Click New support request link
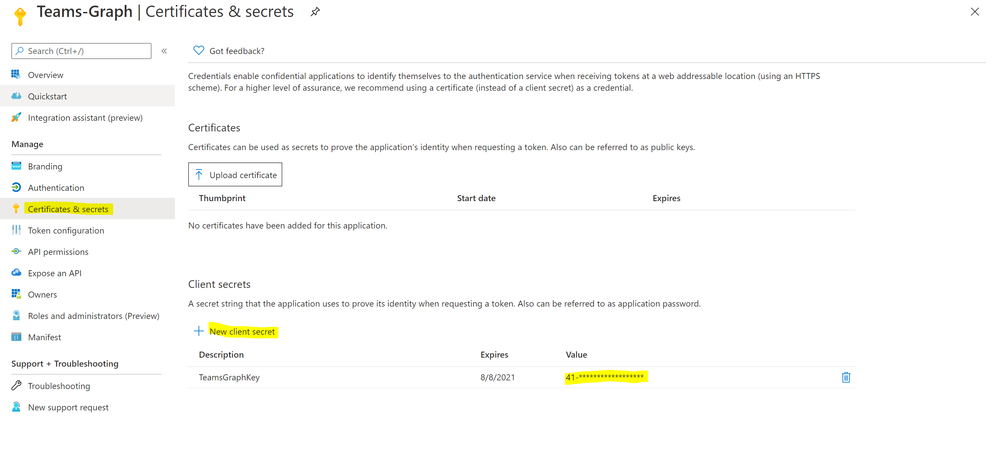 68,408
